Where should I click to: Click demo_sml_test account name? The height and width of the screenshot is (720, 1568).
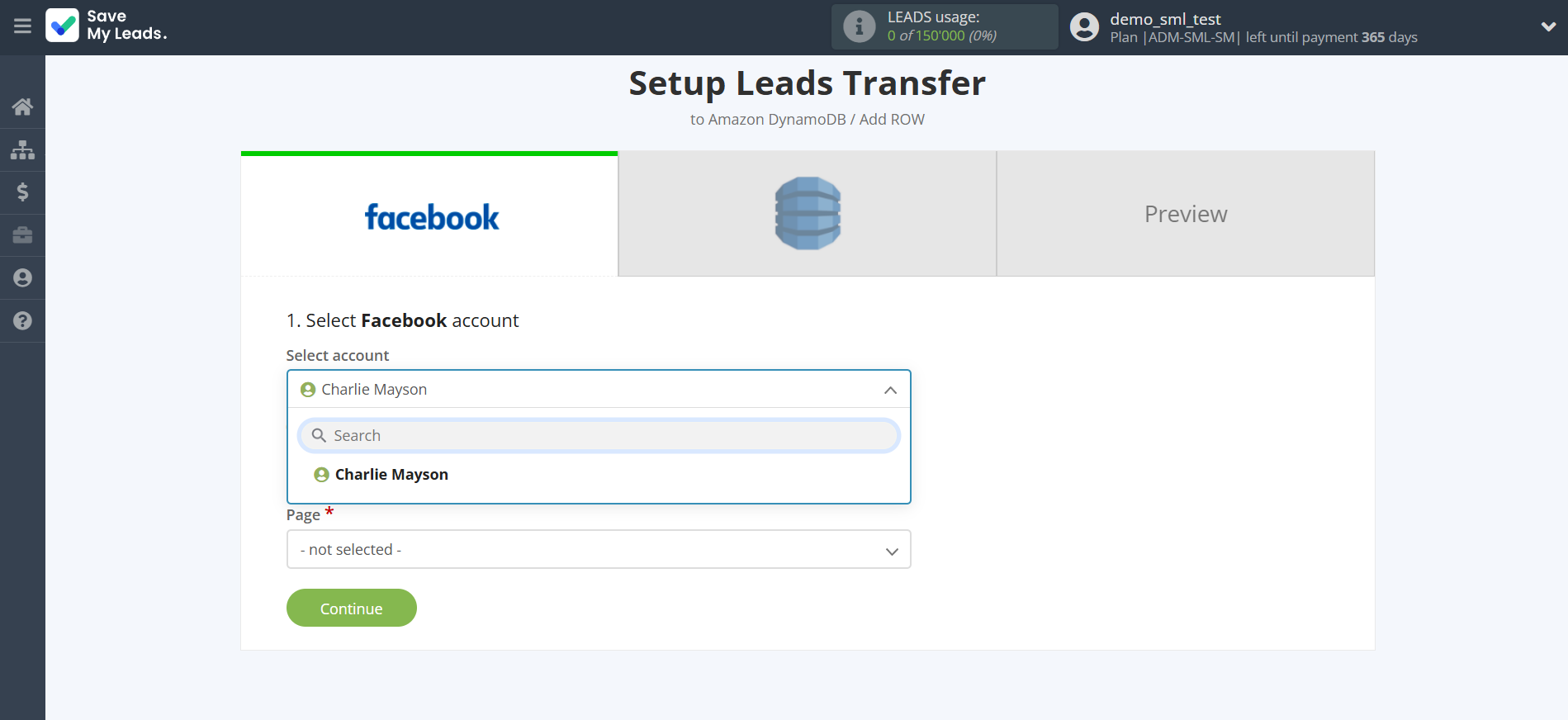(x=1165, y=19)
